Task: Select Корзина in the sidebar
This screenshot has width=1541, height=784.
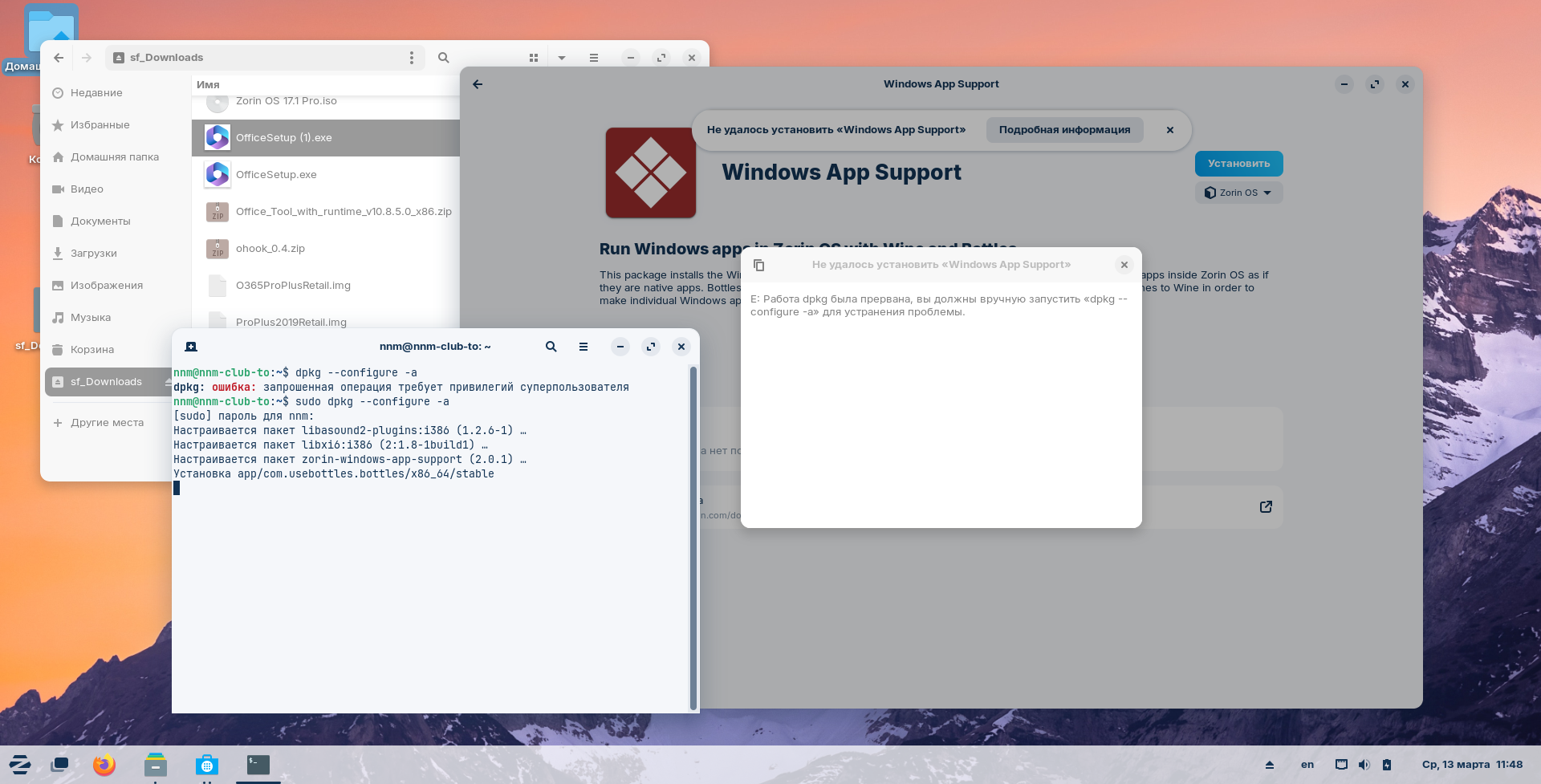Action: click(x=92, y=350)
